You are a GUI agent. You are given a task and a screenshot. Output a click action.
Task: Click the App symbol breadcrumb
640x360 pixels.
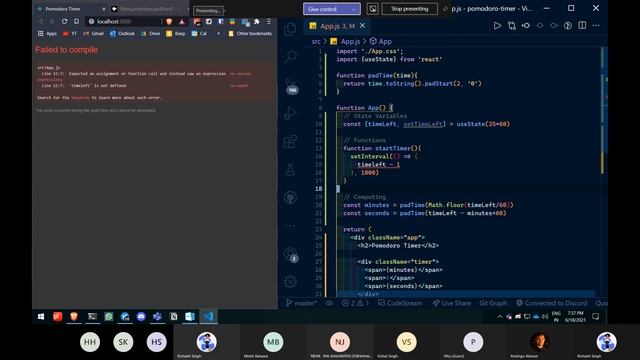click(x=381, y=41)
